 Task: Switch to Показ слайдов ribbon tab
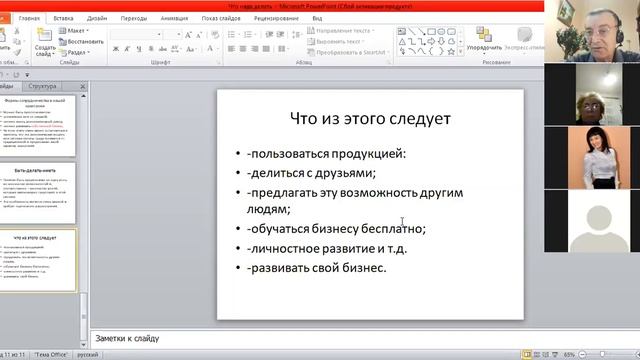221,18
